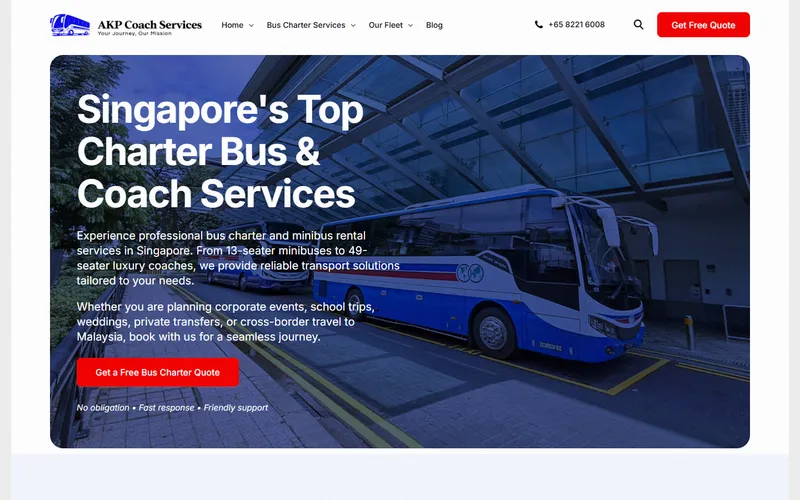Select the Our Fleet menu item
This screenshot has height=500, width=800.
click(x=386, y=25)
